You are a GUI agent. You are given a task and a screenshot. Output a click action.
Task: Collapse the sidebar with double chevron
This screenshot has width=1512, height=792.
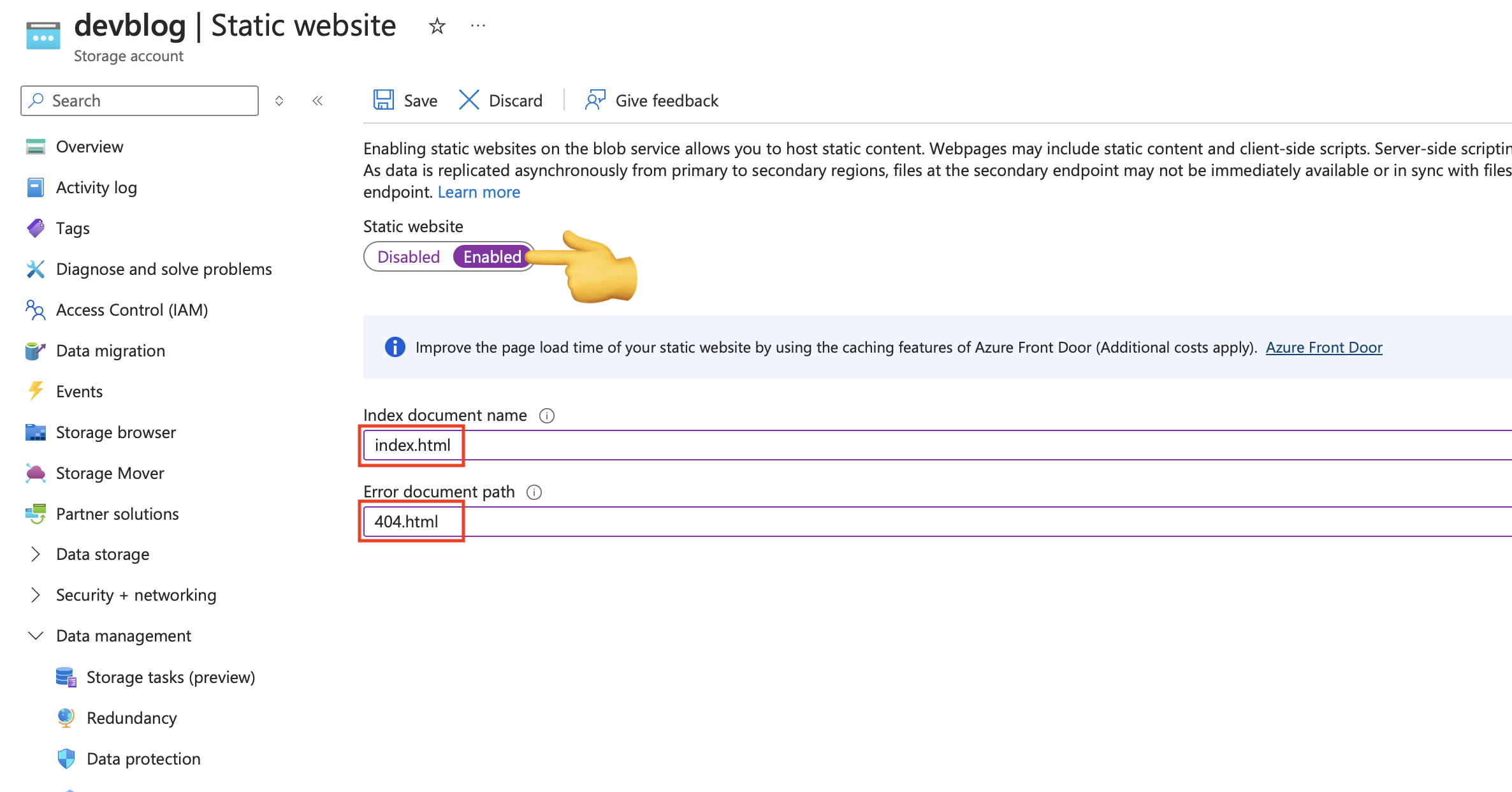tap(317, 101)
